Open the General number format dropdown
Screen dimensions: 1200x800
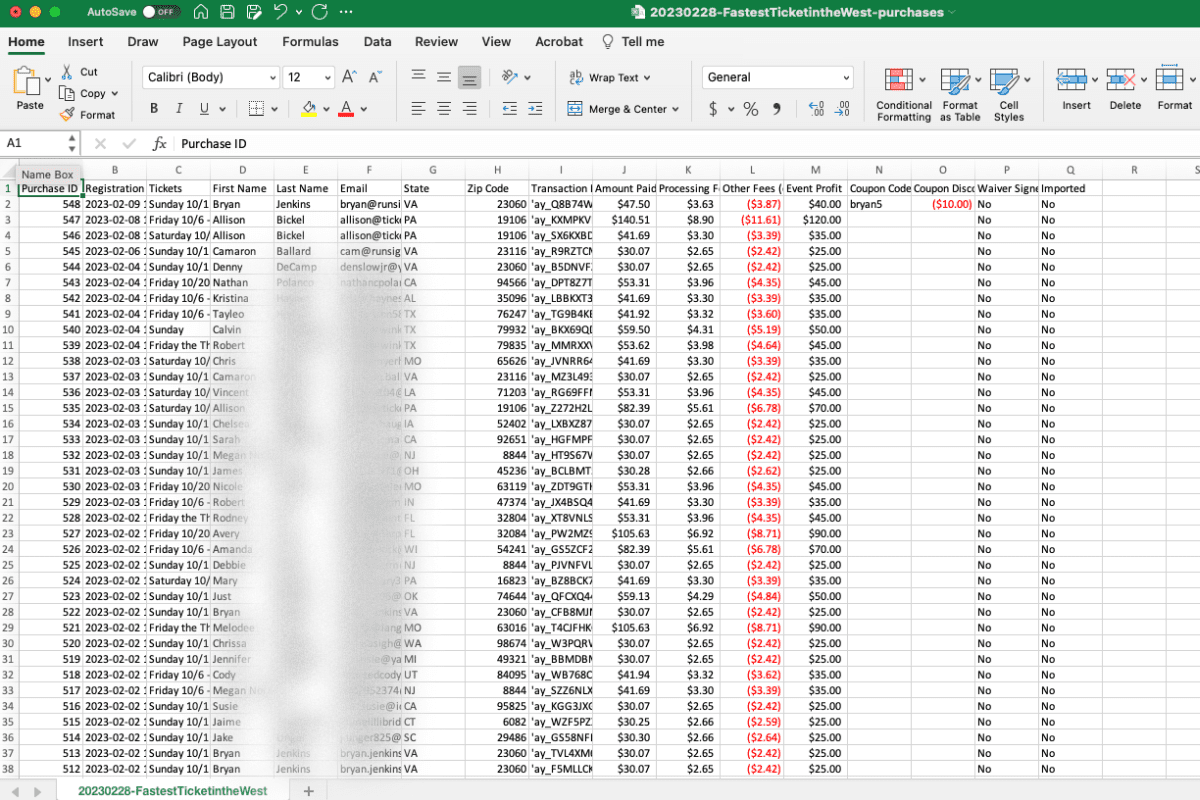tap(777, 77)
